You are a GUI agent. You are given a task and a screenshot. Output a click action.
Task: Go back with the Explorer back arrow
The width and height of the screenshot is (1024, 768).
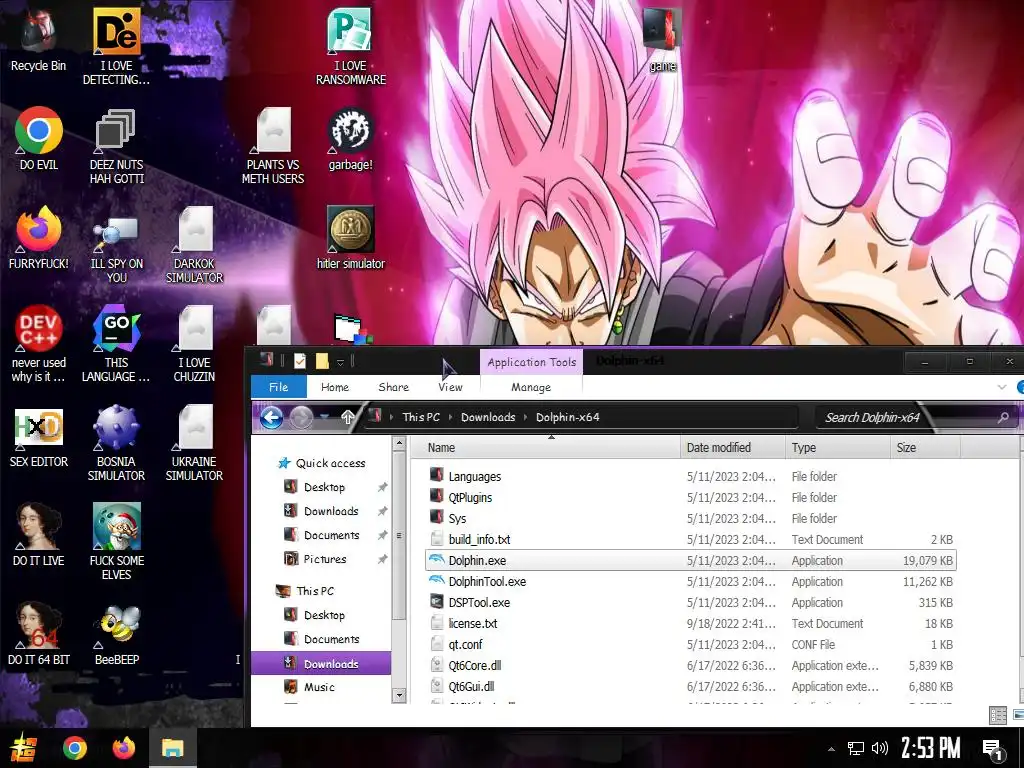(272, 417)
